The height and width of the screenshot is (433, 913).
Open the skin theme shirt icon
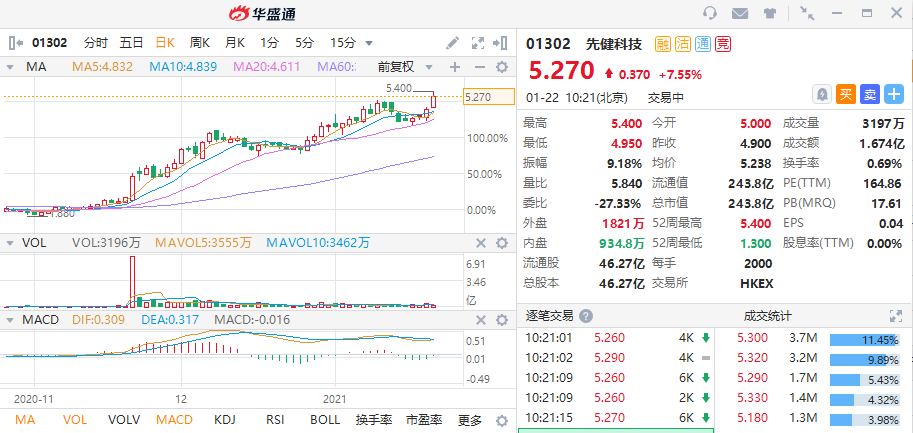(x=770, y=13)
